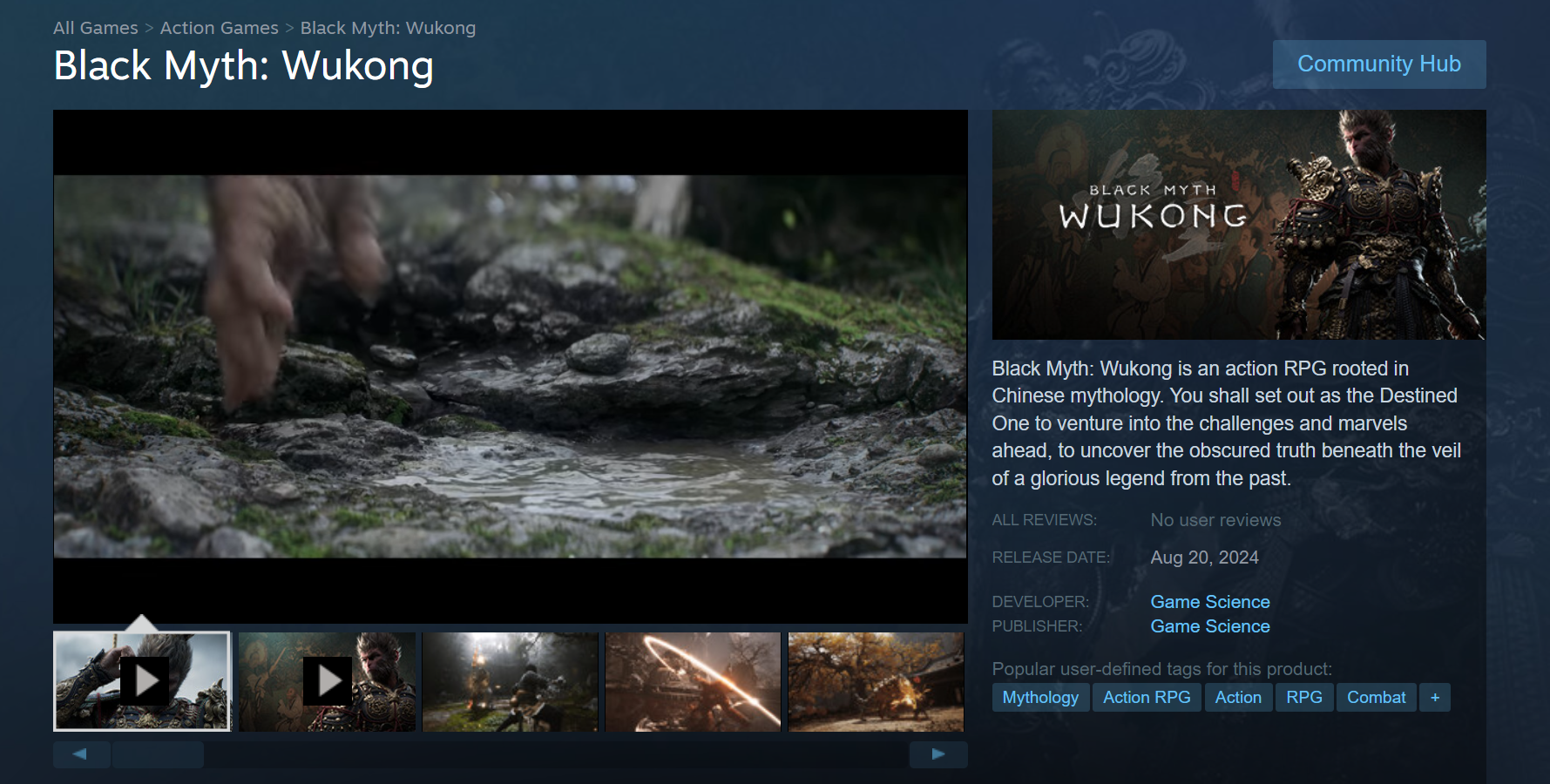This screenshot has height=784, width=1550.
Task: Play the second trailer thumbnail
Action: click(x=327, y=681)
